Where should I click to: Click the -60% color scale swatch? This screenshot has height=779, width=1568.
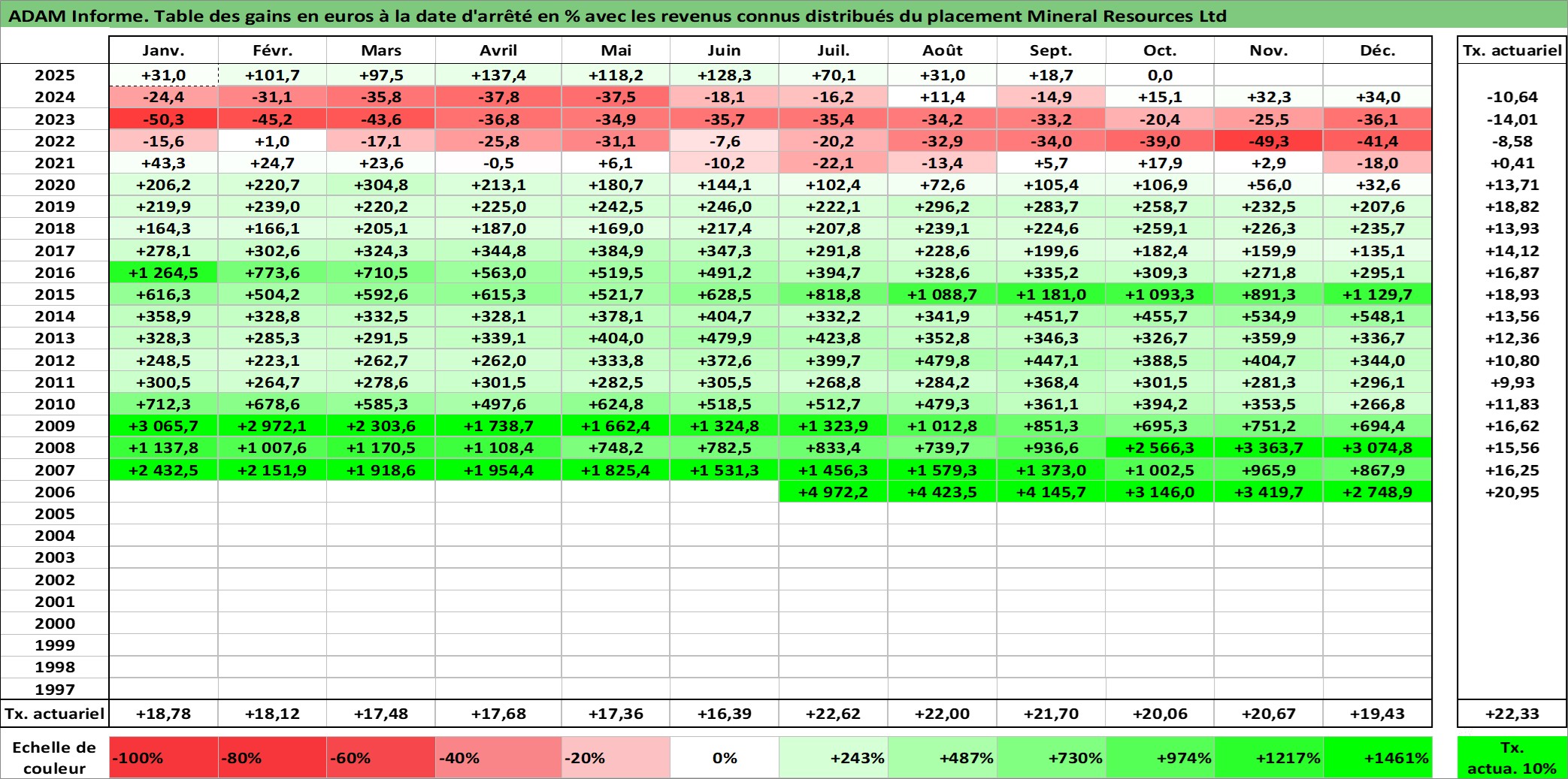point(381,757)
